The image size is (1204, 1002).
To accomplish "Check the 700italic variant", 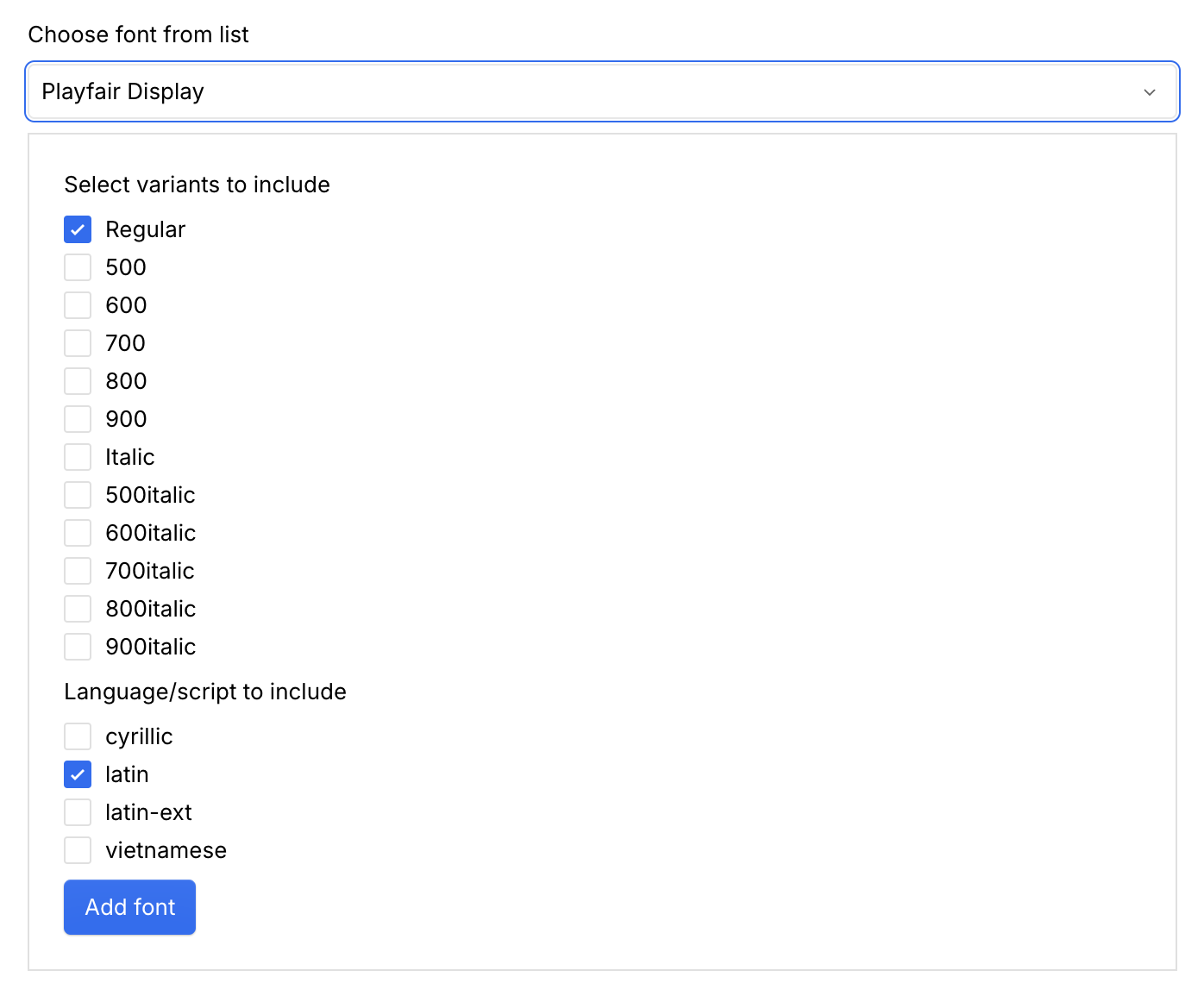I will (x=78, y=571).
